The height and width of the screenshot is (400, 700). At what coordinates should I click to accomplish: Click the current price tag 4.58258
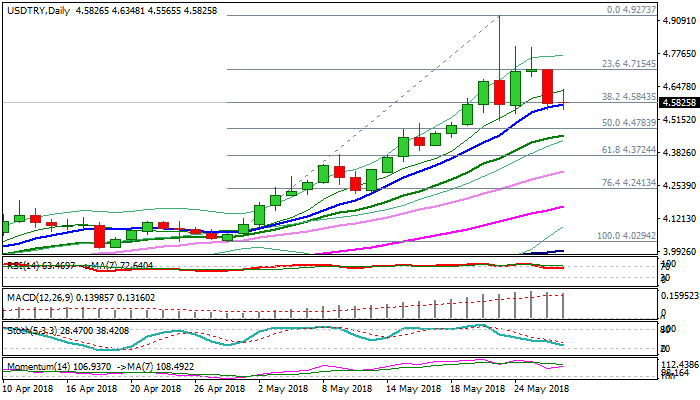tap(677, 103)
